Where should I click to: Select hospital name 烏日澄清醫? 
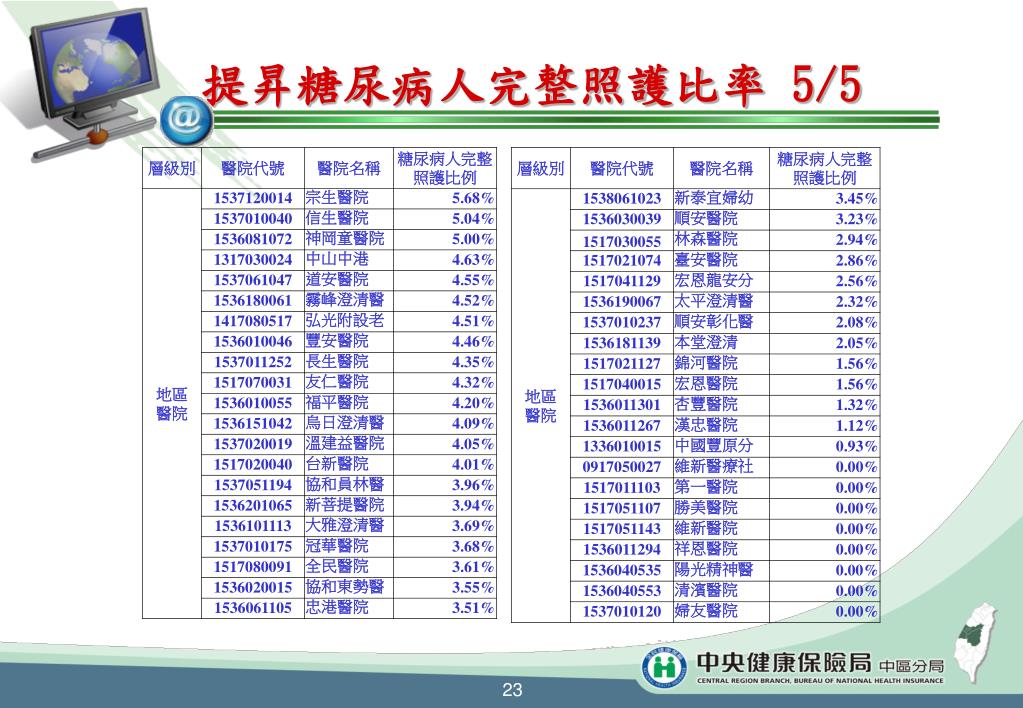point(345,423)
